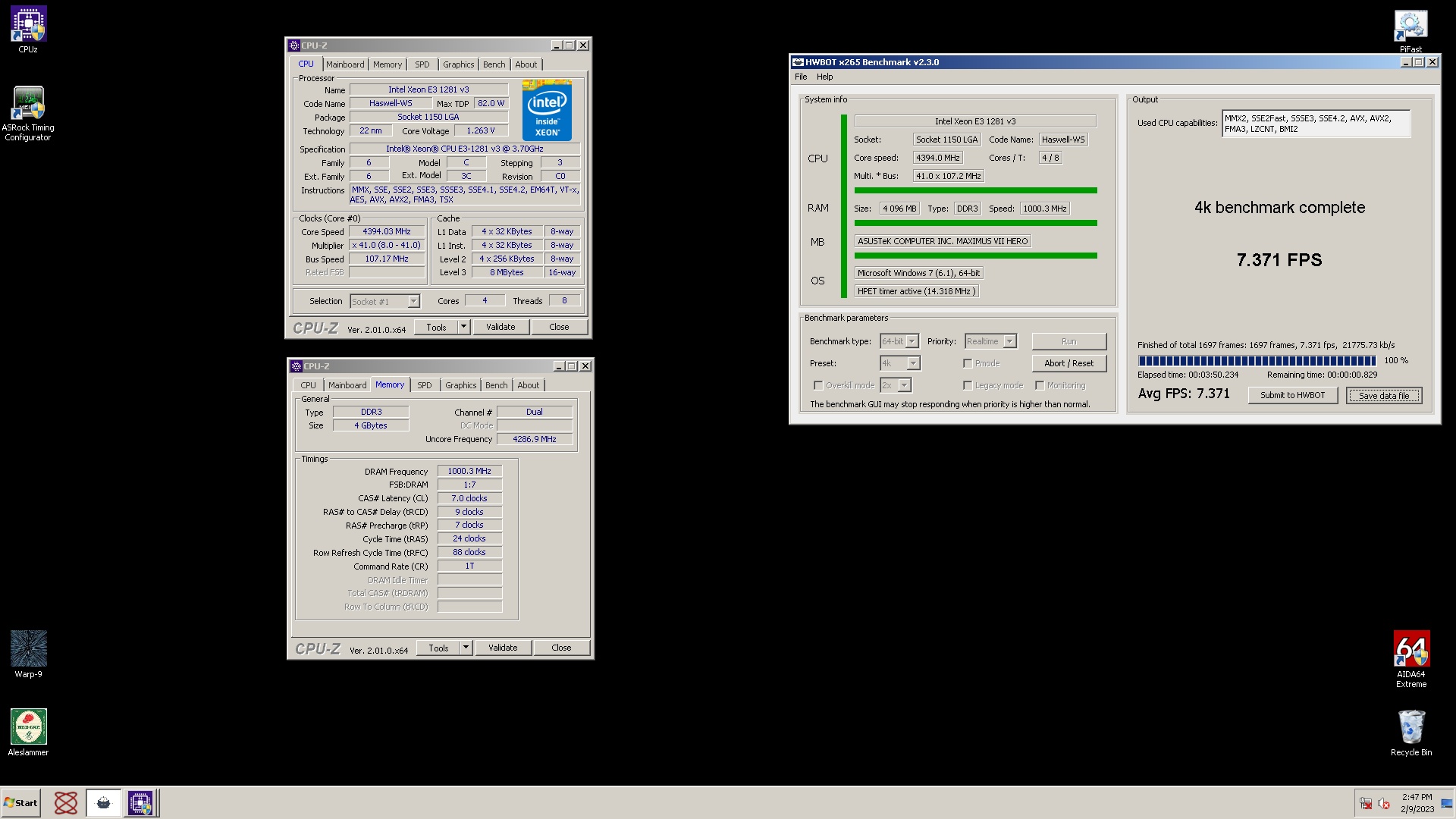
Task: Click the muted volume tray icon
Action: click(1384, 803)
